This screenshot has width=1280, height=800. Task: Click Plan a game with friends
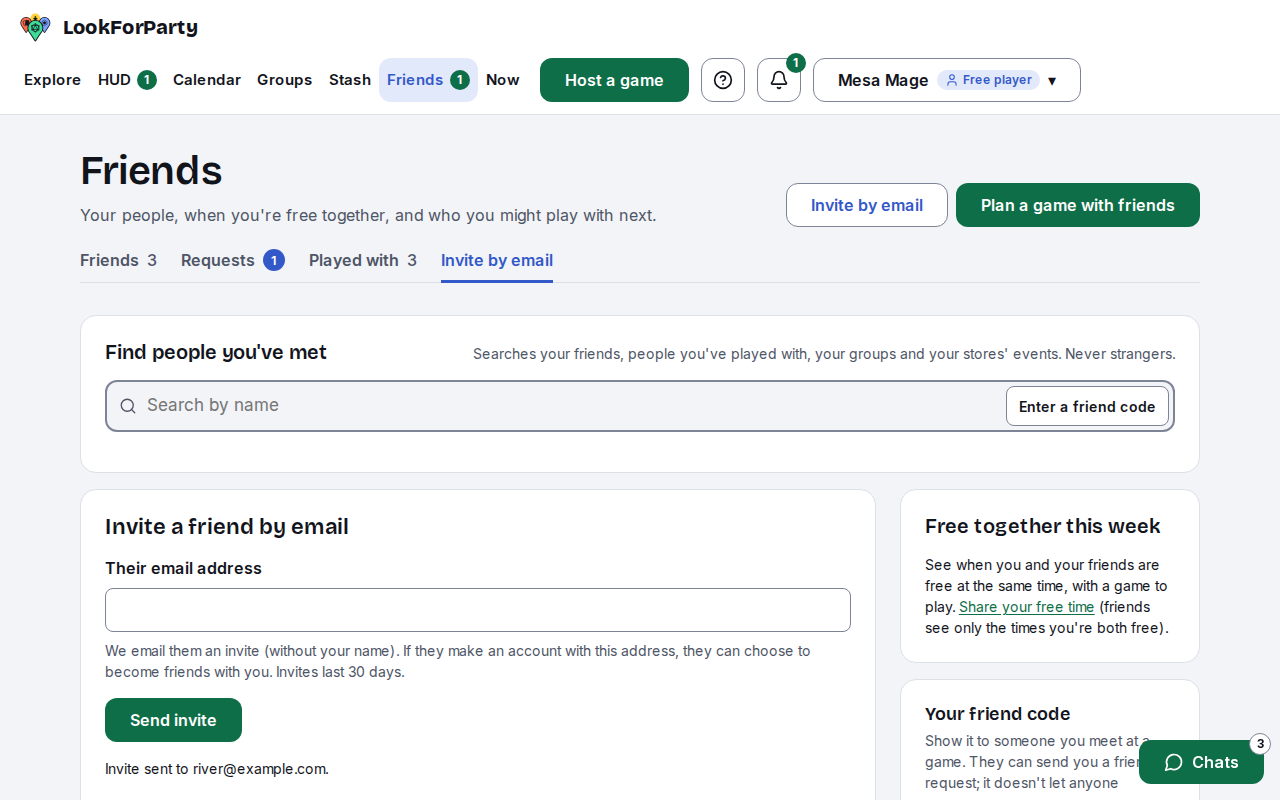tap(1078, 205)
